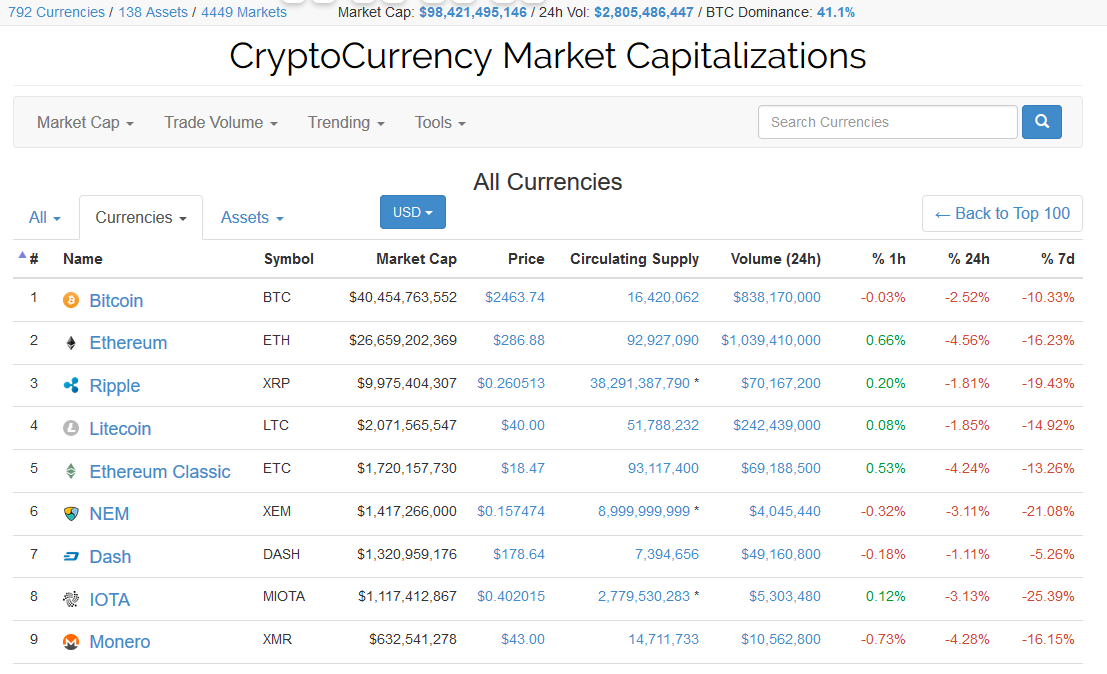Image resolution: width=1107 pixels, height=674 pixels.
Task: Click Bitcoin price $2463.74
Action: click(x=515, y=297)
